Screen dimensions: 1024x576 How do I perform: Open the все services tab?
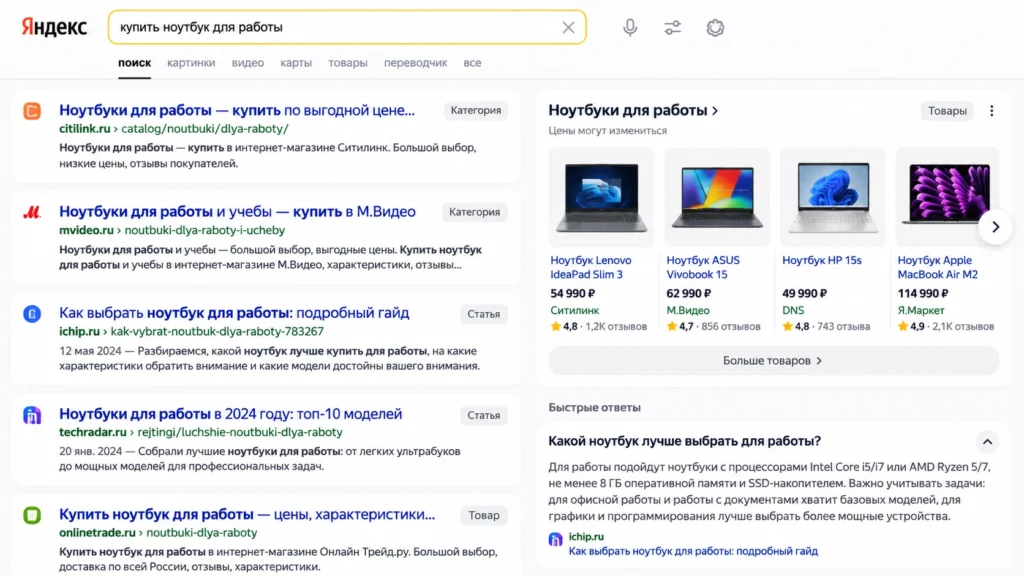click(x=472, y=63)
